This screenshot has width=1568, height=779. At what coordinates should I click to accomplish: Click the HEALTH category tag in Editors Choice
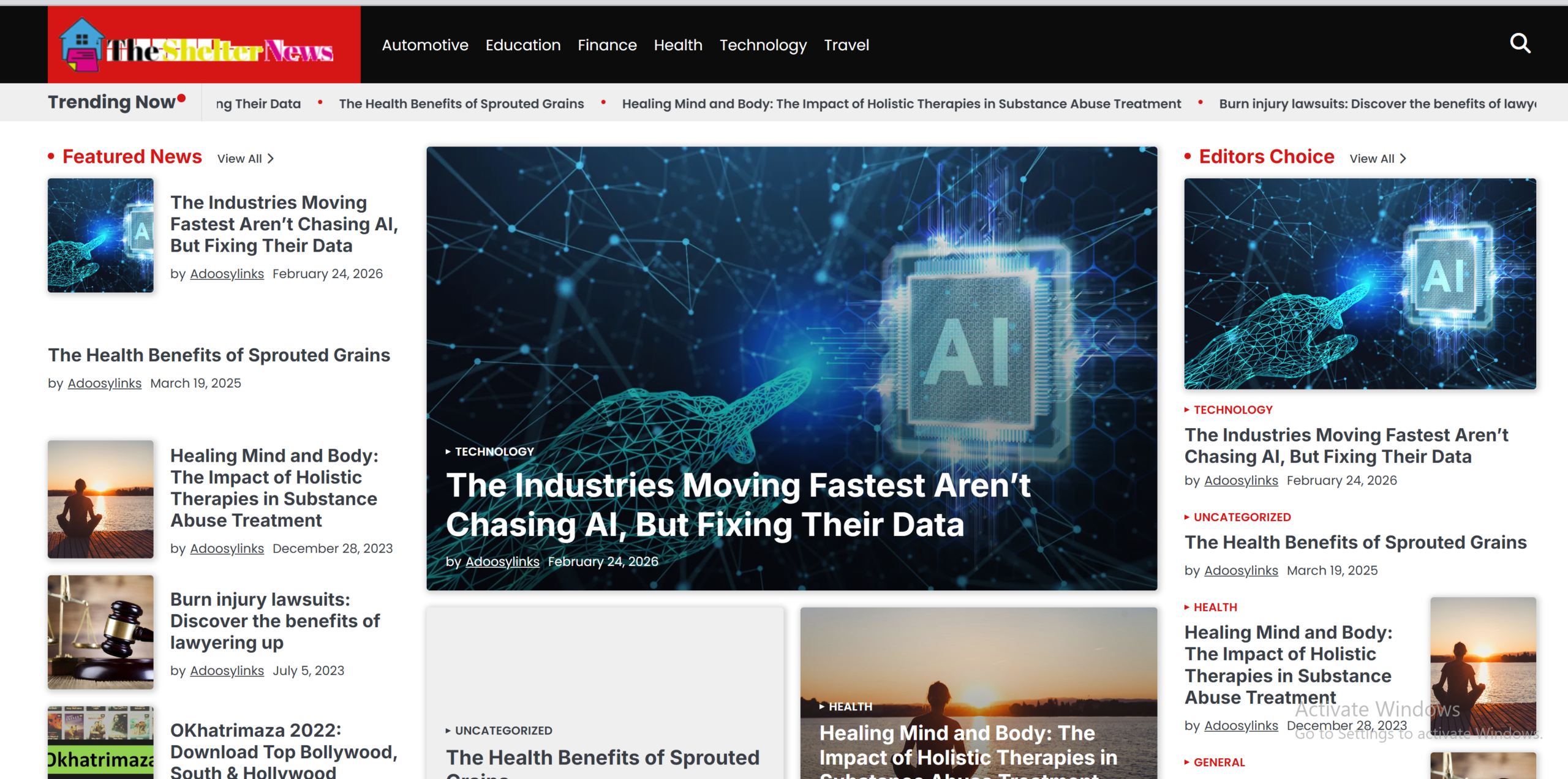pos(1215,607)
